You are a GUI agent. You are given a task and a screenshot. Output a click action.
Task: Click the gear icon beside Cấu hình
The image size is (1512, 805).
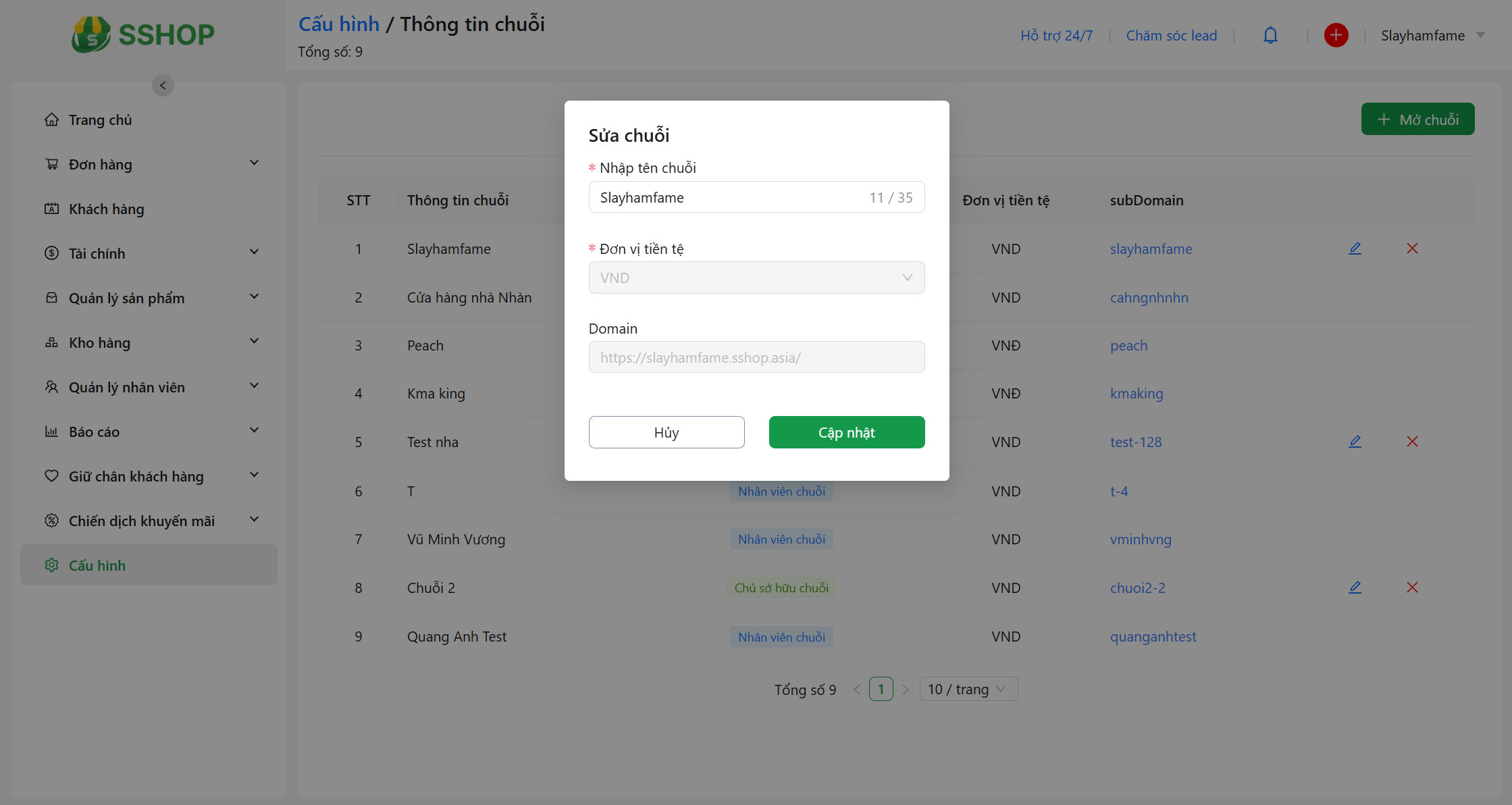pyautogui.click(x=51, y=565)
